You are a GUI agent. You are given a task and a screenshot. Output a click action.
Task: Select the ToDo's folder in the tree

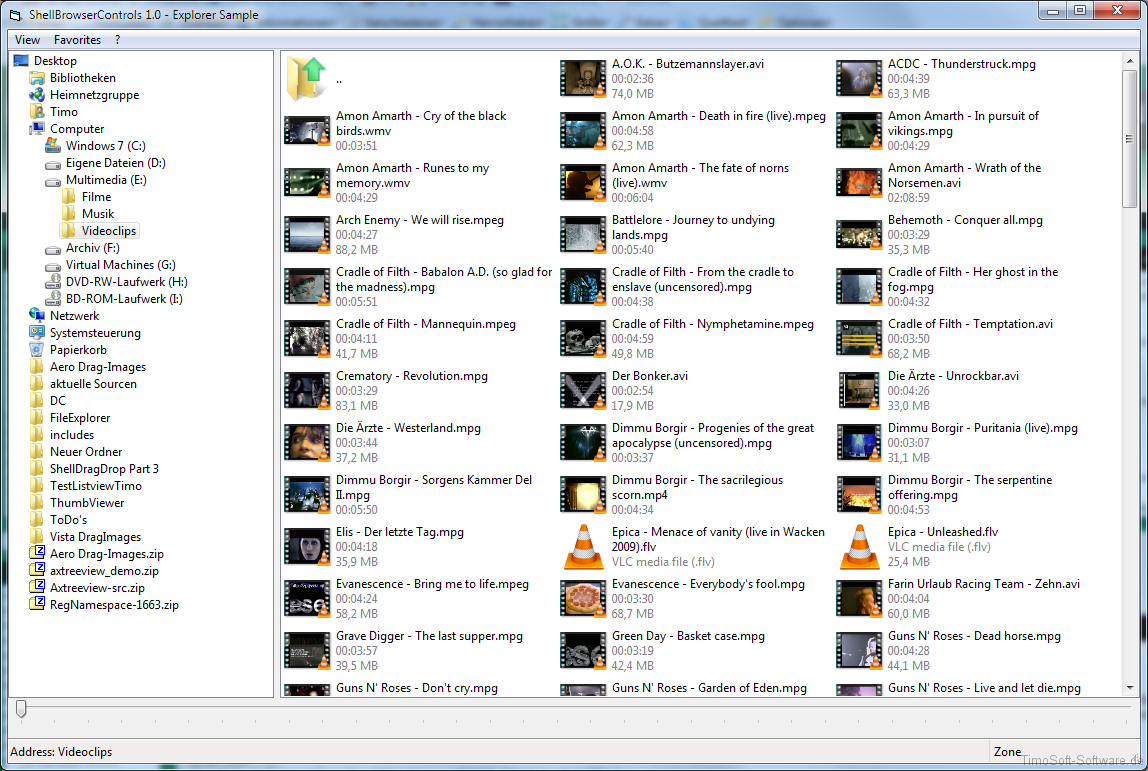click(x=68, y=520)
